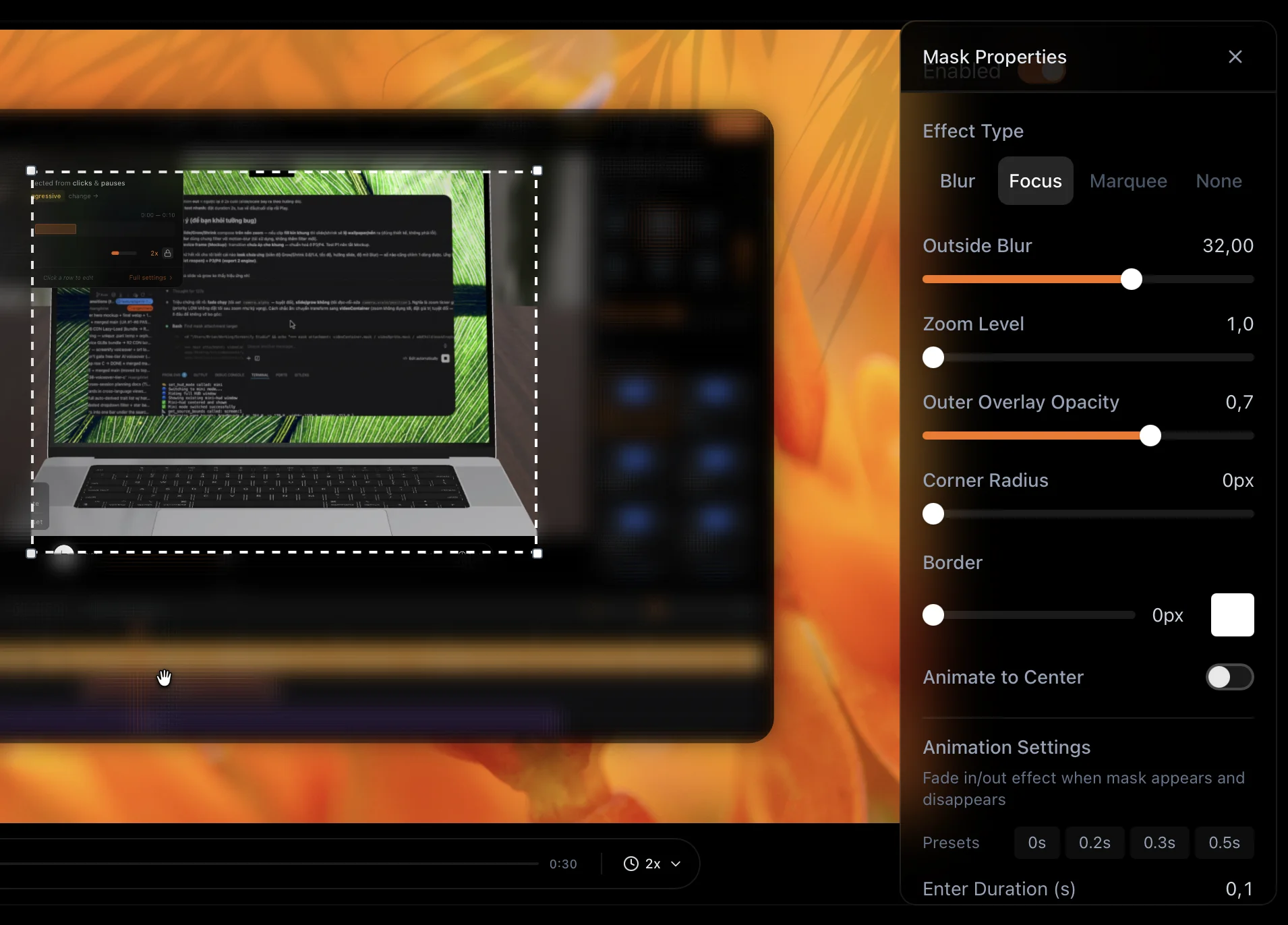The image size is (1288, 925).
Task: Set effect type to None
Action: pyautogui.click(x=1219, y=181)
